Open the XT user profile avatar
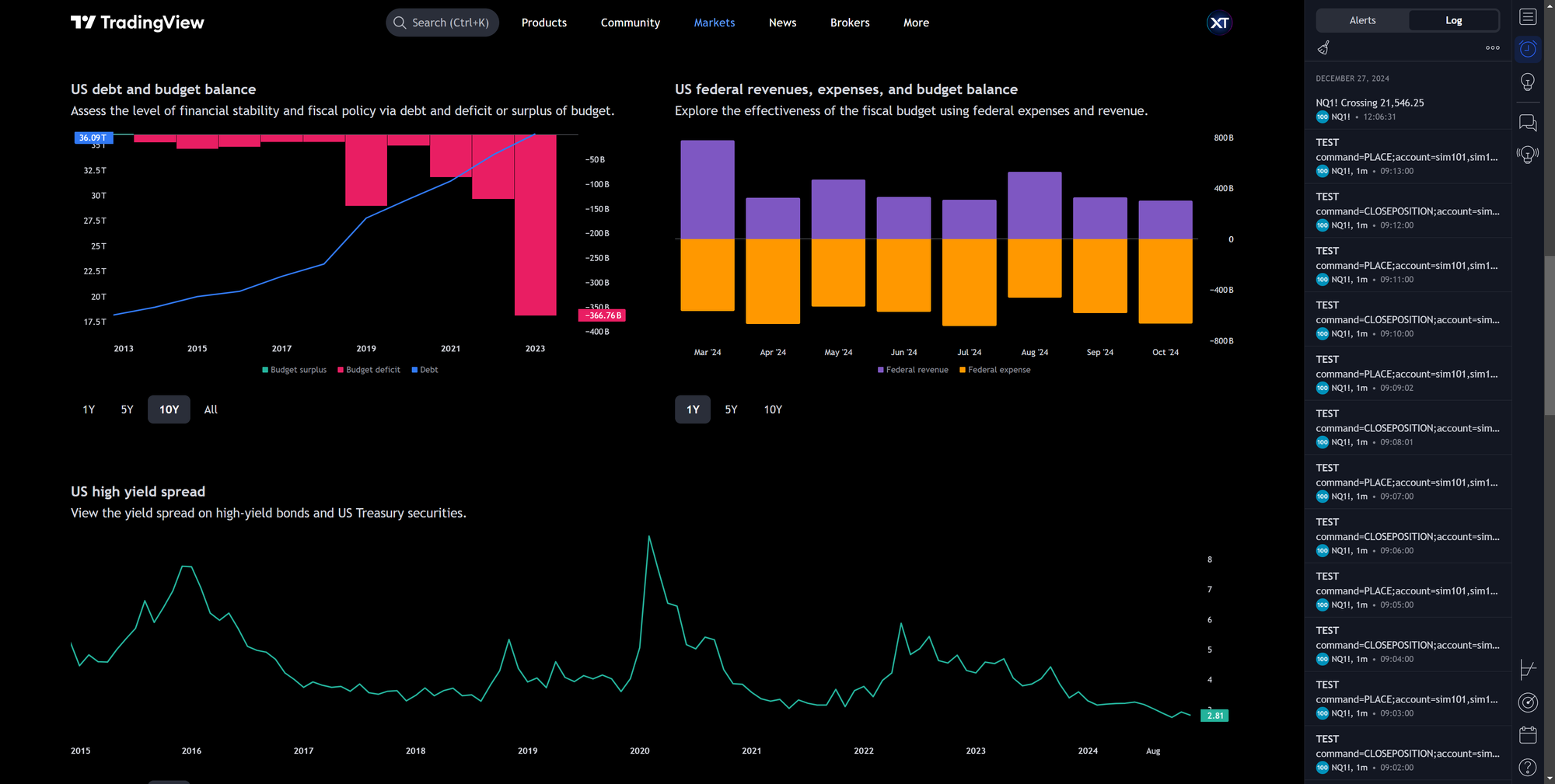 pos(1219,23)
